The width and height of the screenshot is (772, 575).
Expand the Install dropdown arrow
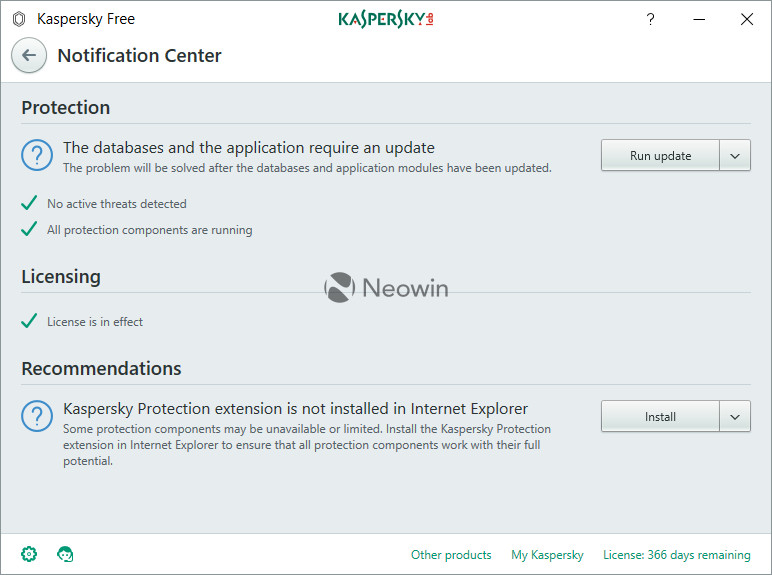click(735, 416)
